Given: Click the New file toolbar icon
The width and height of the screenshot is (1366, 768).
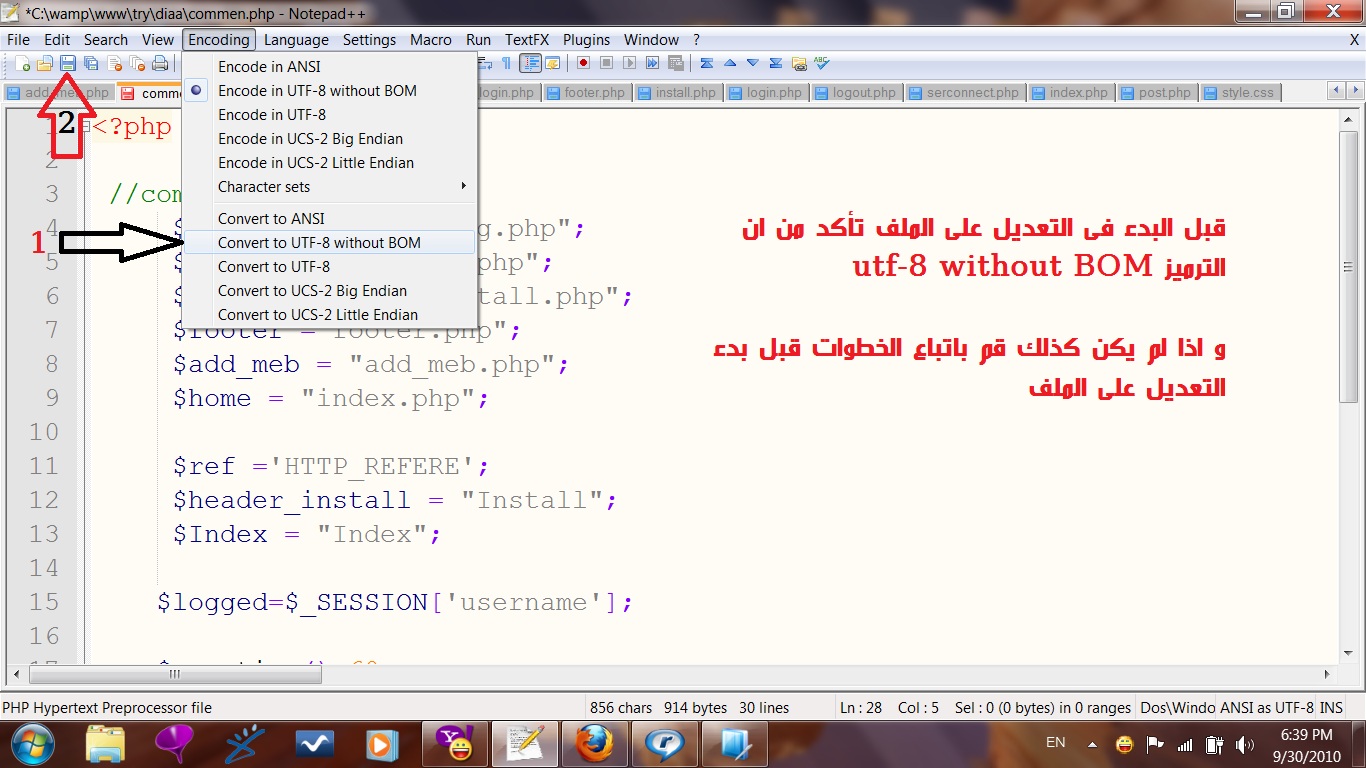Looking at the screenshot, I should click(x=22, y=64).
